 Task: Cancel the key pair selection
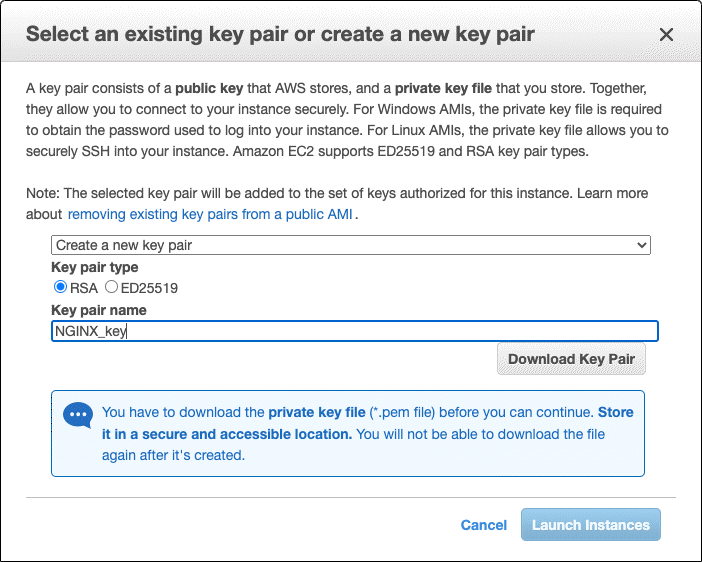pyautogui.click(x=483, y=525)
